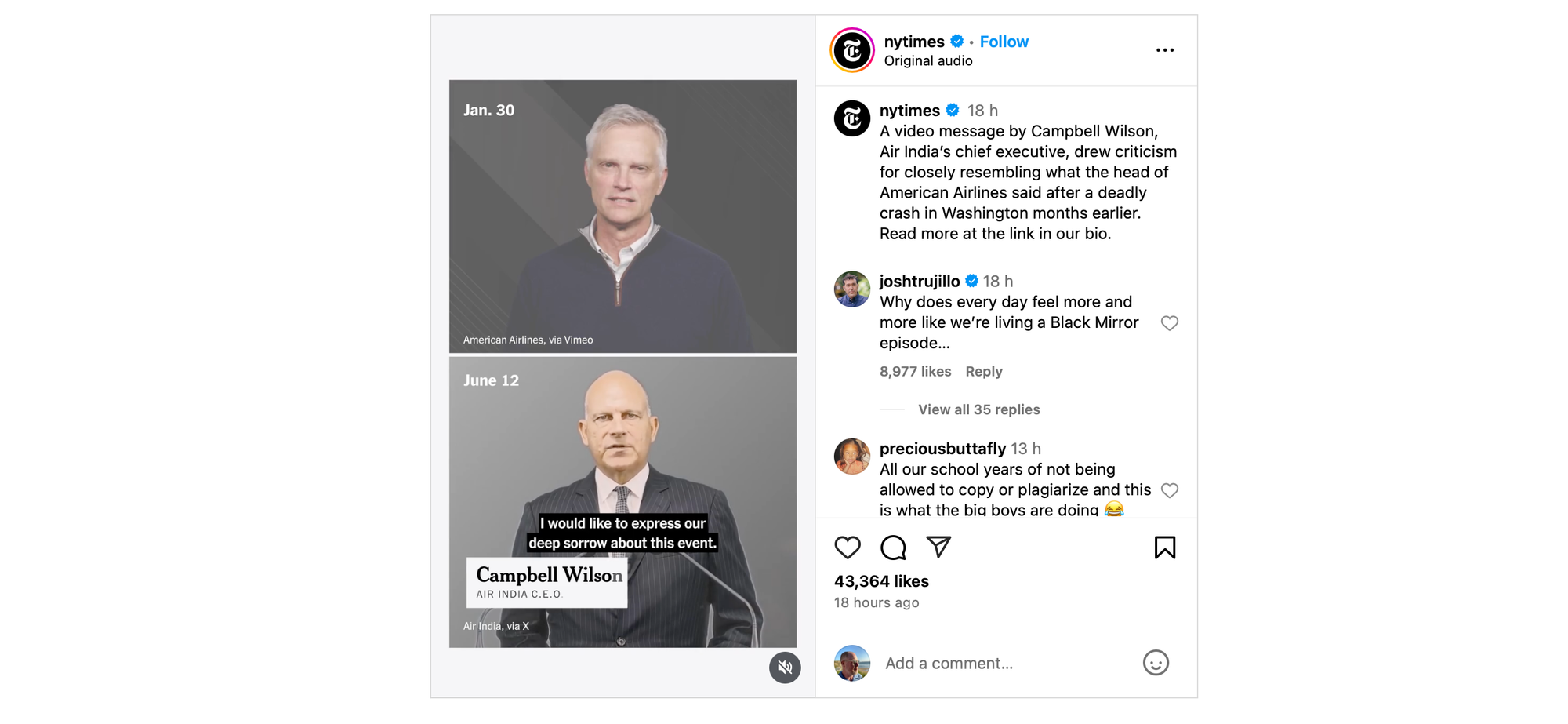Image resolution: width=1568 pixels, height=724 pixels.
Task: Open the 8,977 likes on comment
Action: pos(915,372)
